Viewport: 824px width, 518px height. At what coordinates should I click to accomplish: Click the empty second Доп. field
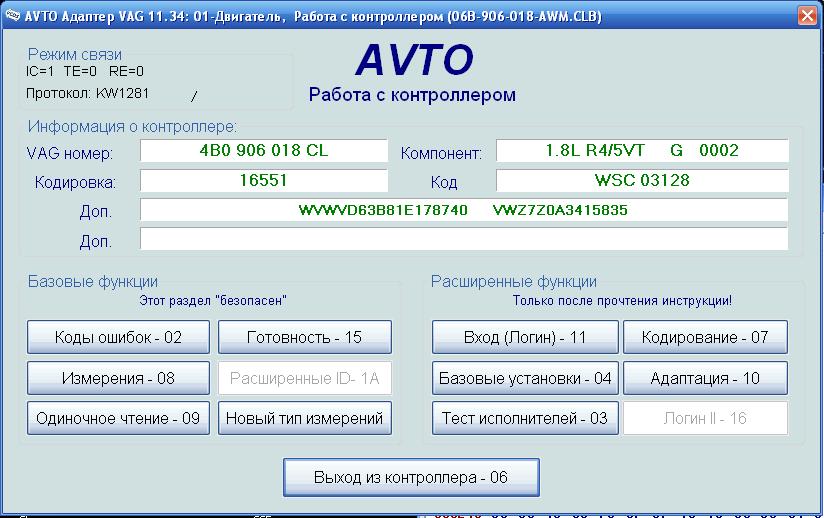pyautogui.click(x=464, y=239)
